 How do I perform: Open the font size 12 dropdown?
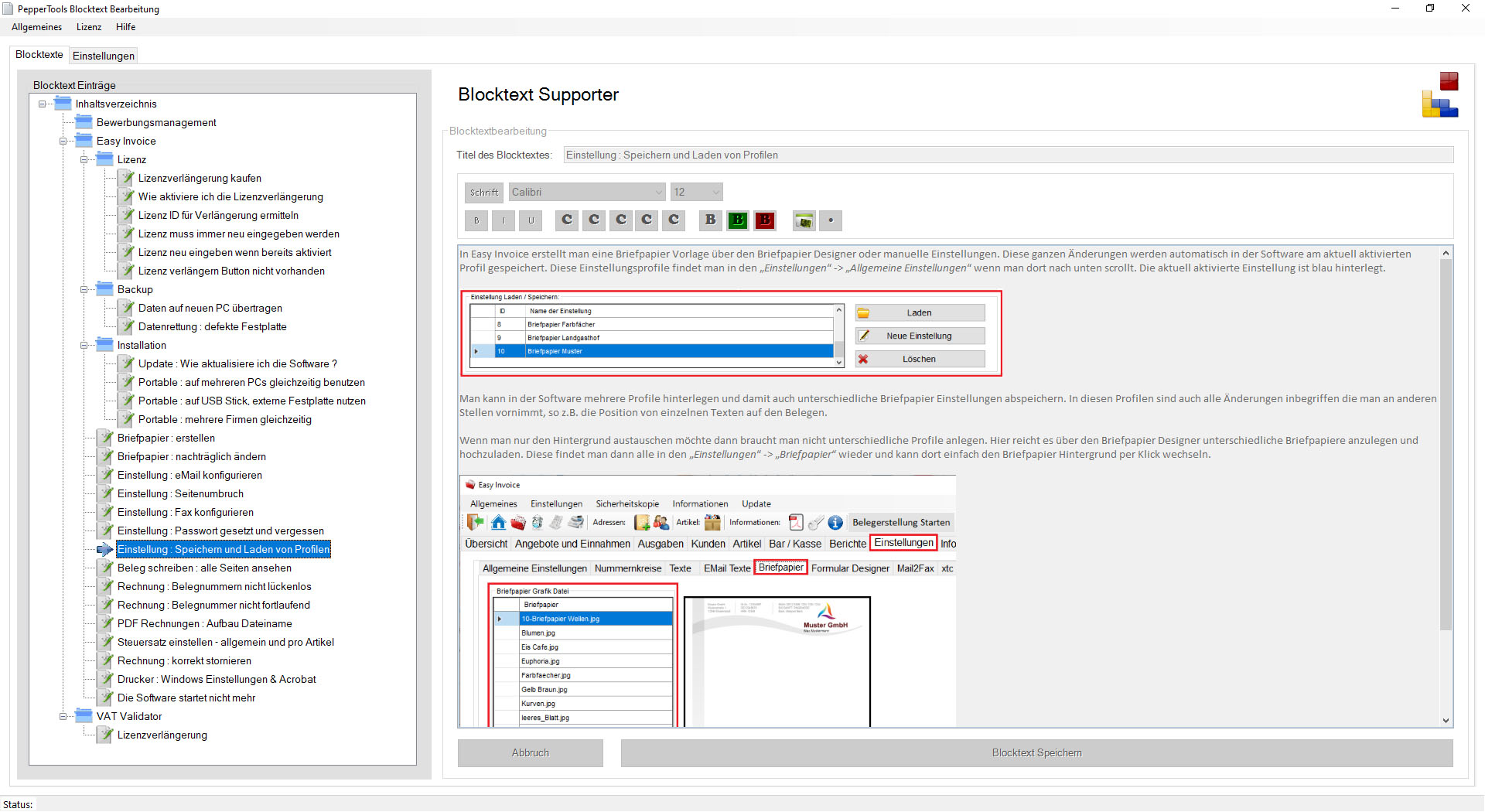(x=696, y=192)
